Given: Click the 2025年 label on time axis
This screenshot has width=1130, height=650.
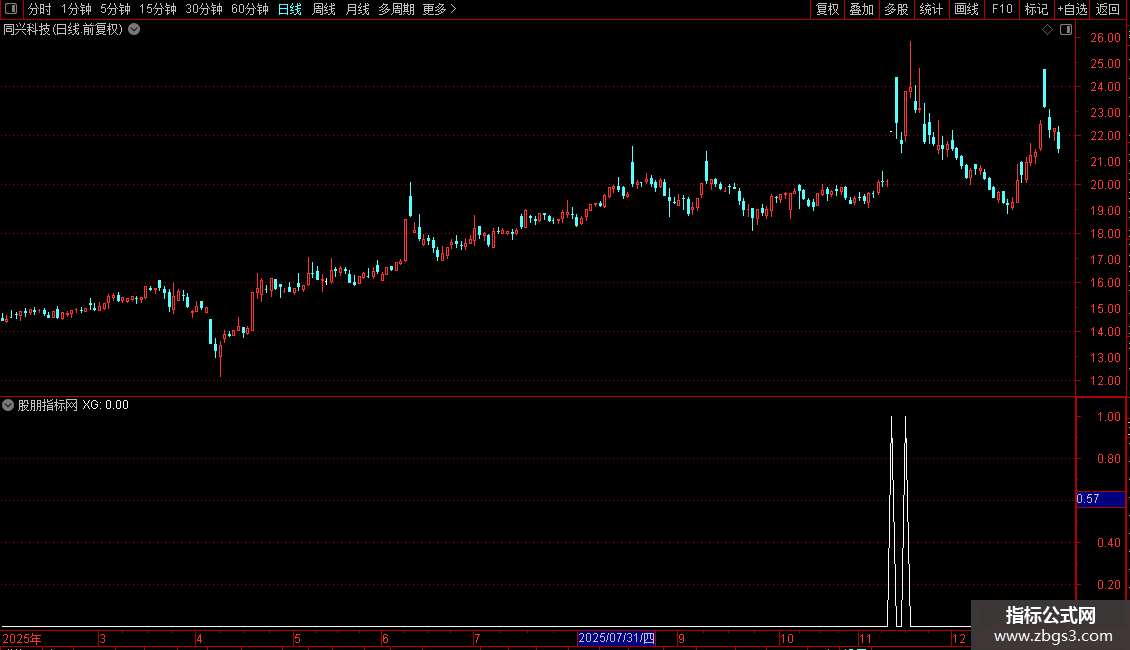Looking at the screenshot, I should click(x=22, y=638).
